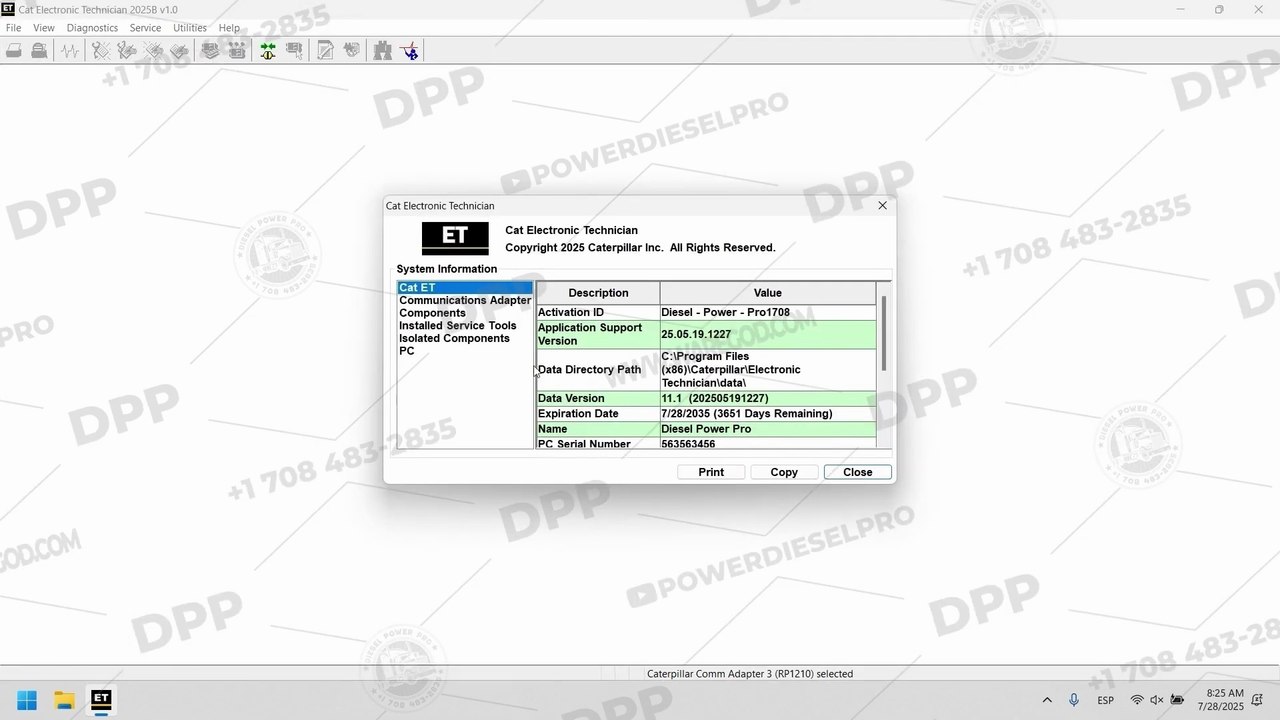Show hidden tray icons chevron

pyautogui.click(x=1047, y=700)
